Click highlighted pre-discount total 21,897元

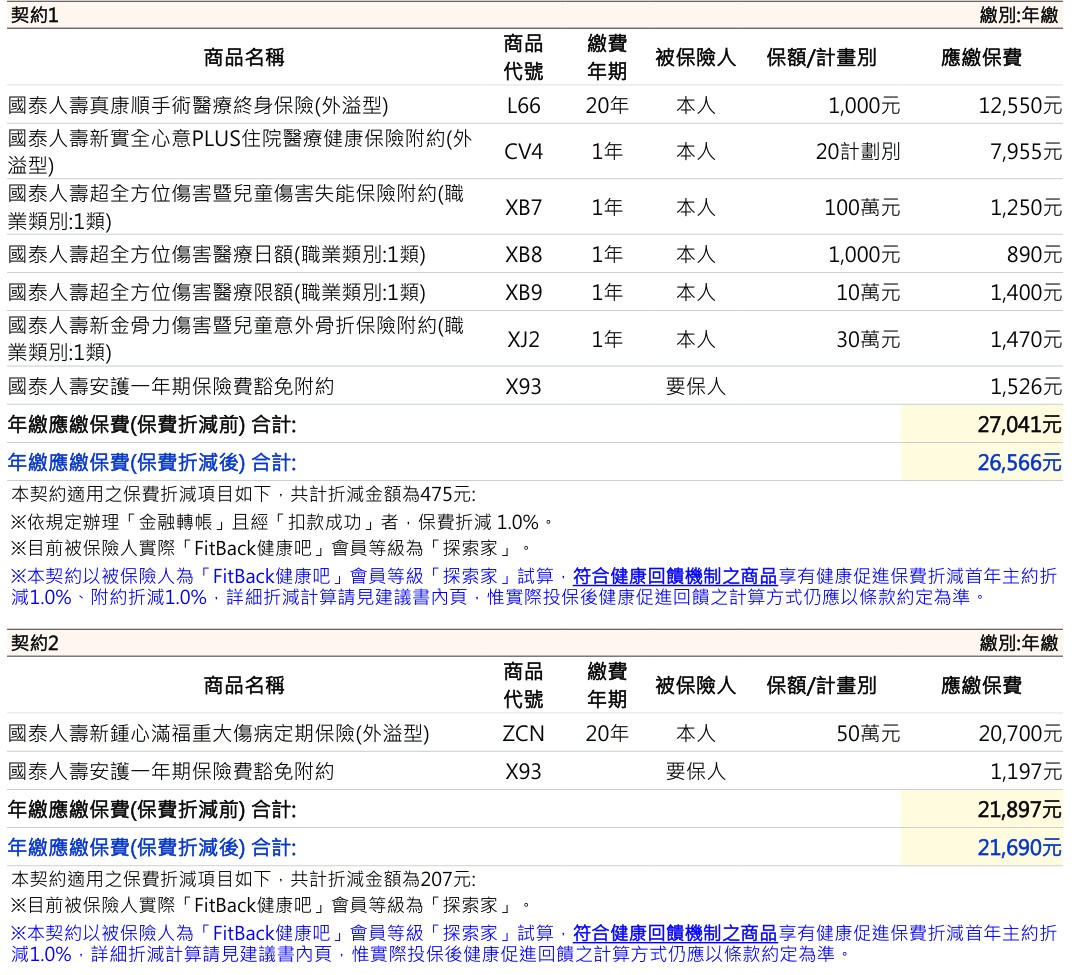click(1019, 810)
